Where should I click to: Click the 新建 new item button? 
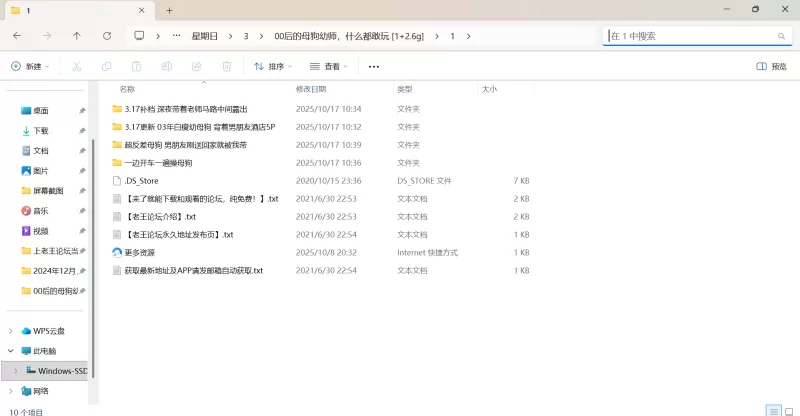30,67
